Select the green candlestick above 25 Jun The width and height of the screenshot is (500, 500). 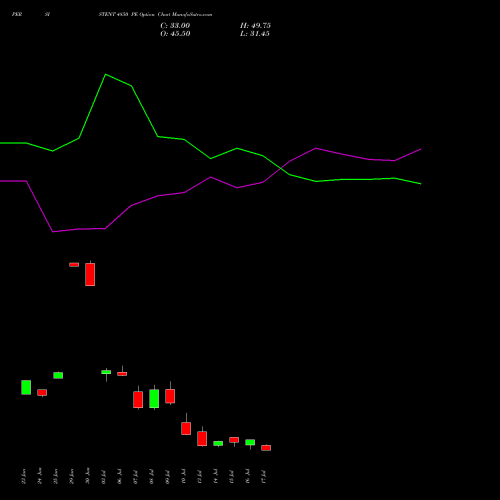[x=58, y=375]
